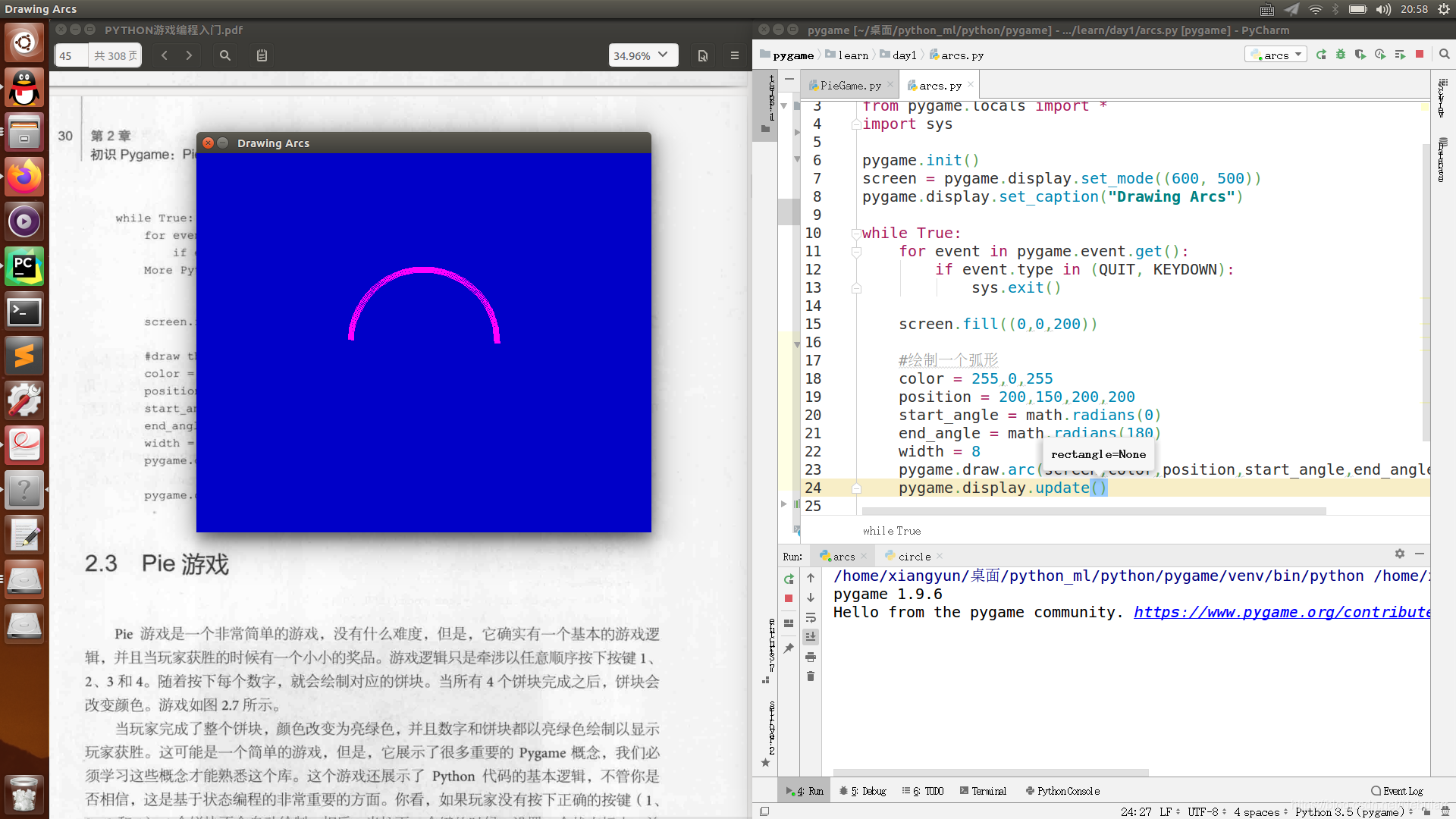Open the Python Console tool window
Viewport: 1456px width, 819px height.
tap(1062, 791)
